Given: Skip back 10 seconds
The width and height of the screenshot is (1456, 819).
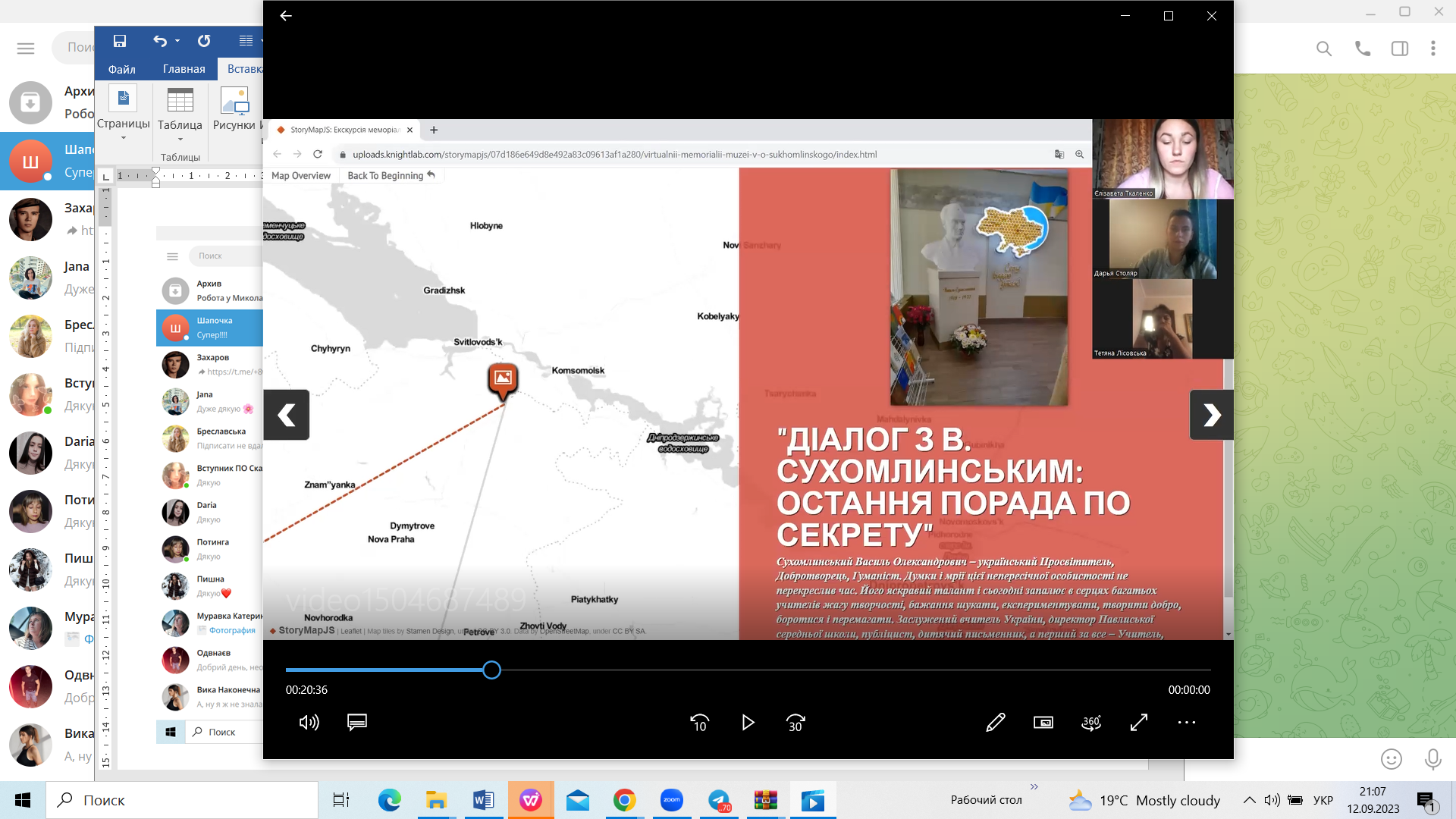Looking at the screenshot, I should [699, 723].
